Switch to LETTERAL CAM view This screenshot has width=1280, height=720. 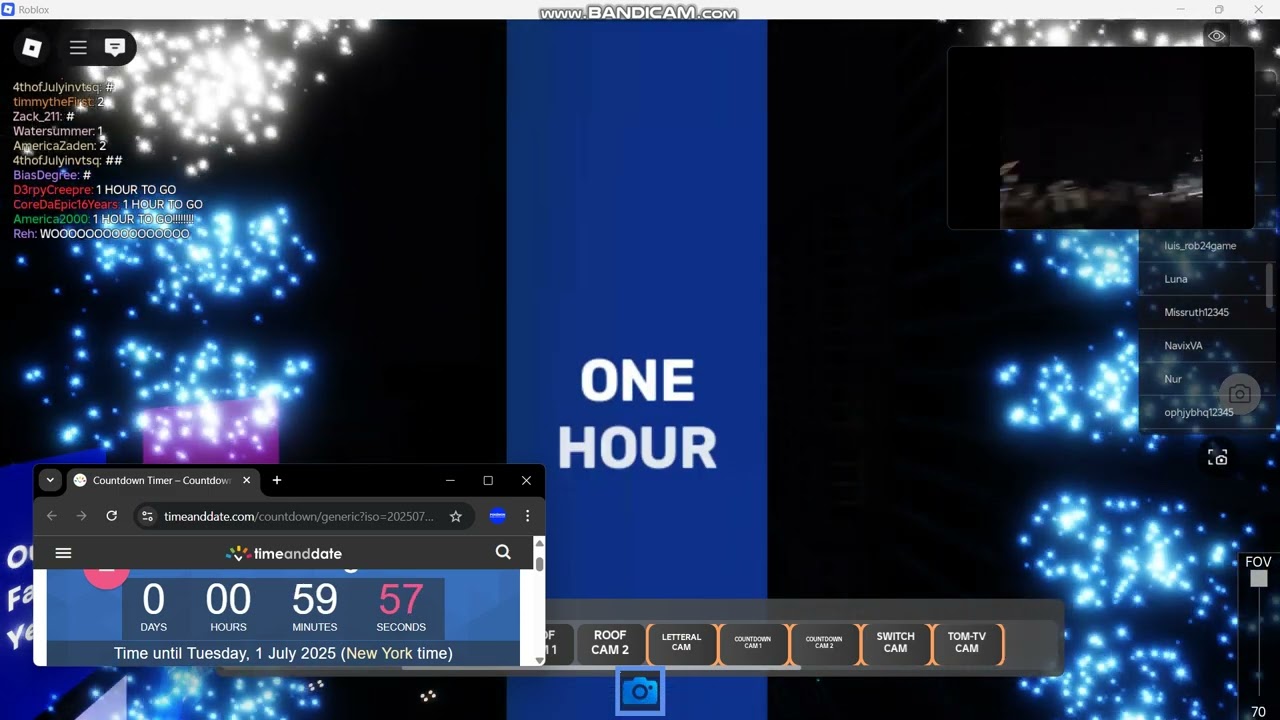click(681, 643)
